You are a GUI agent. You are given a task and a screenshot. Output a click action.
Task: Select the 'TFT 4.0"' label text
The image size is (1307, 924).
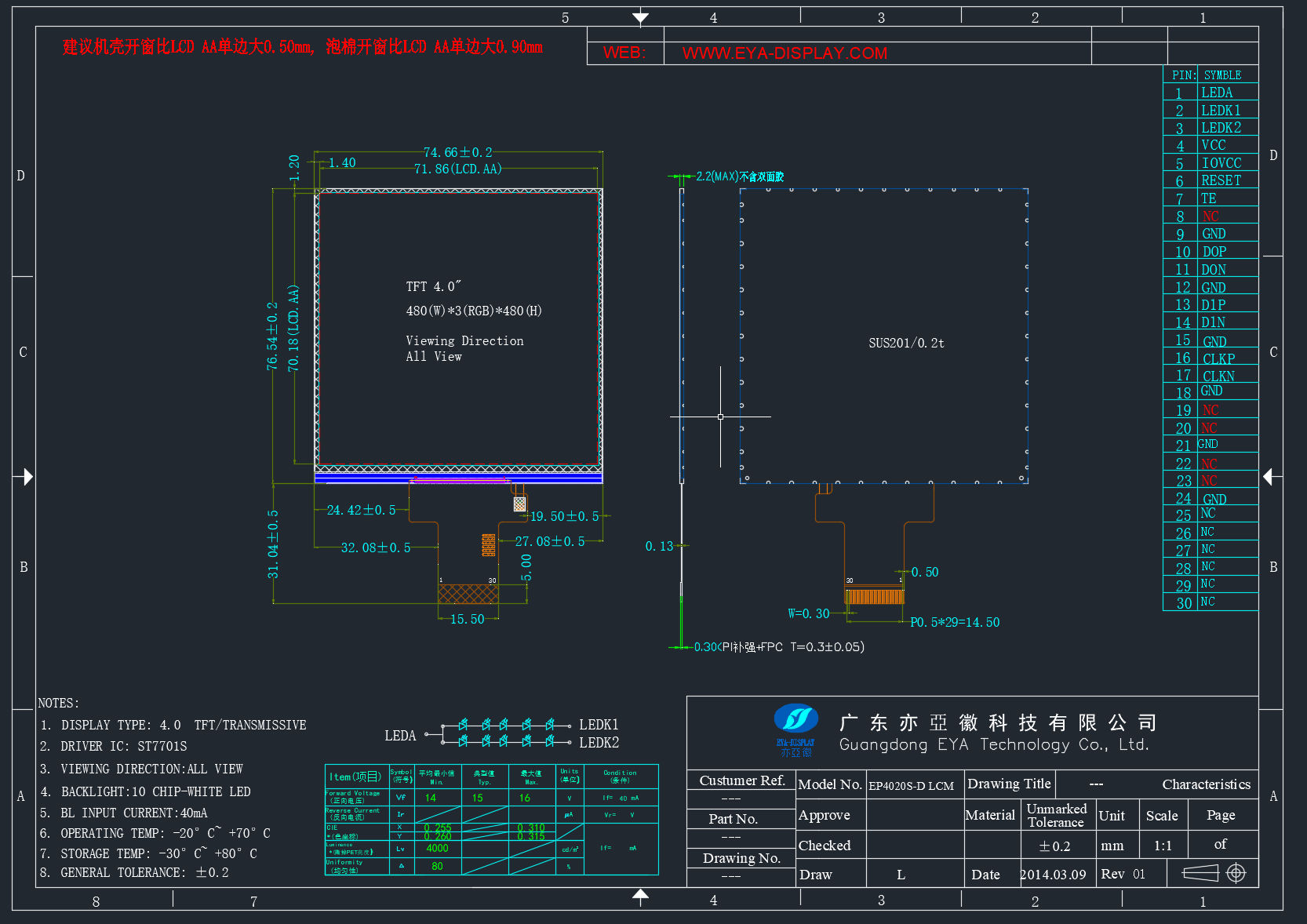434,286
